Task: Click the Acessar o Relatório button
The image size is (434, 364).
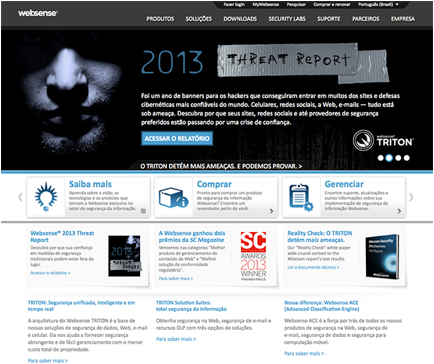Action: coord(177,138)
